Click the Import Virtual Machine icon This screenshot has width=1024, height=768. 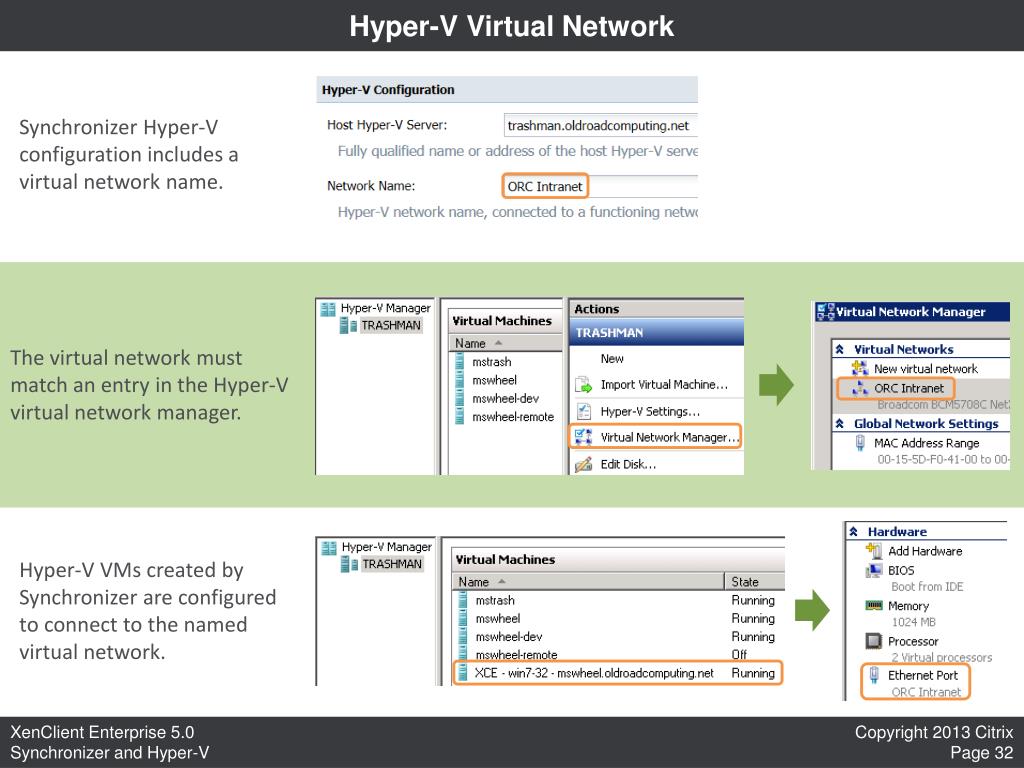pyautogui.click(x=583, y=385)
